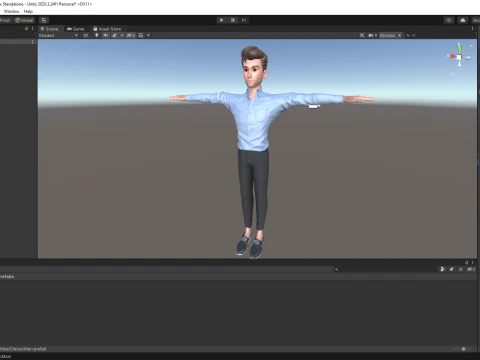Click the Search by Type icon in Project panel

tap(443, 269)
